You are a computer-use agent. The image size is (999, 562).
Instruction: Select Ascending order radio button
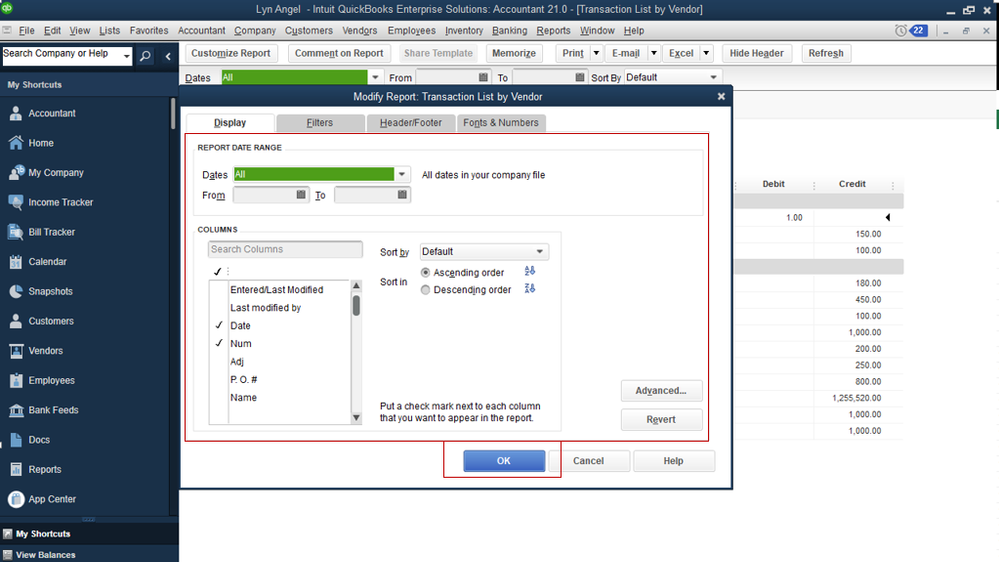point(426,273)
